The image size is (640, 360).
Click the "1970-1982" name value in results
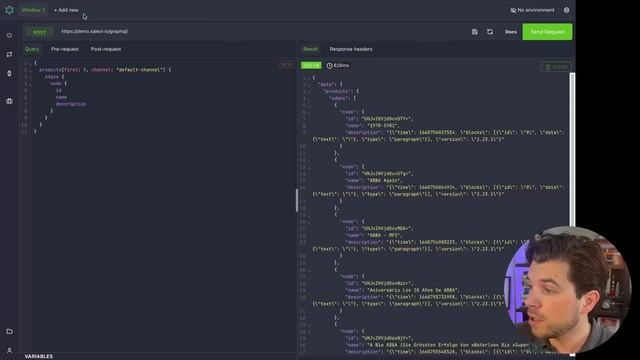click(383, 126)
